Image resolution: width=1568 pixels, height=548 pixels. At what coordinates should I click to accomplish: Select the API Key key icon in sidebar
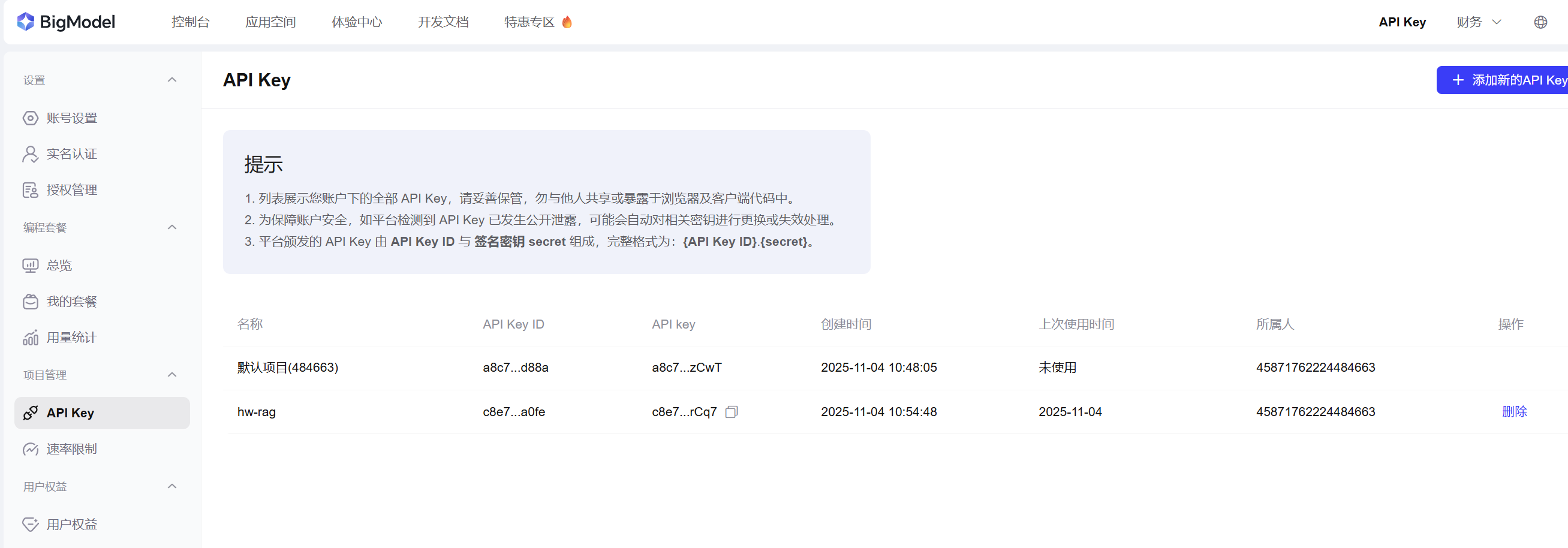pyautogui.click(x=31, y=413)
